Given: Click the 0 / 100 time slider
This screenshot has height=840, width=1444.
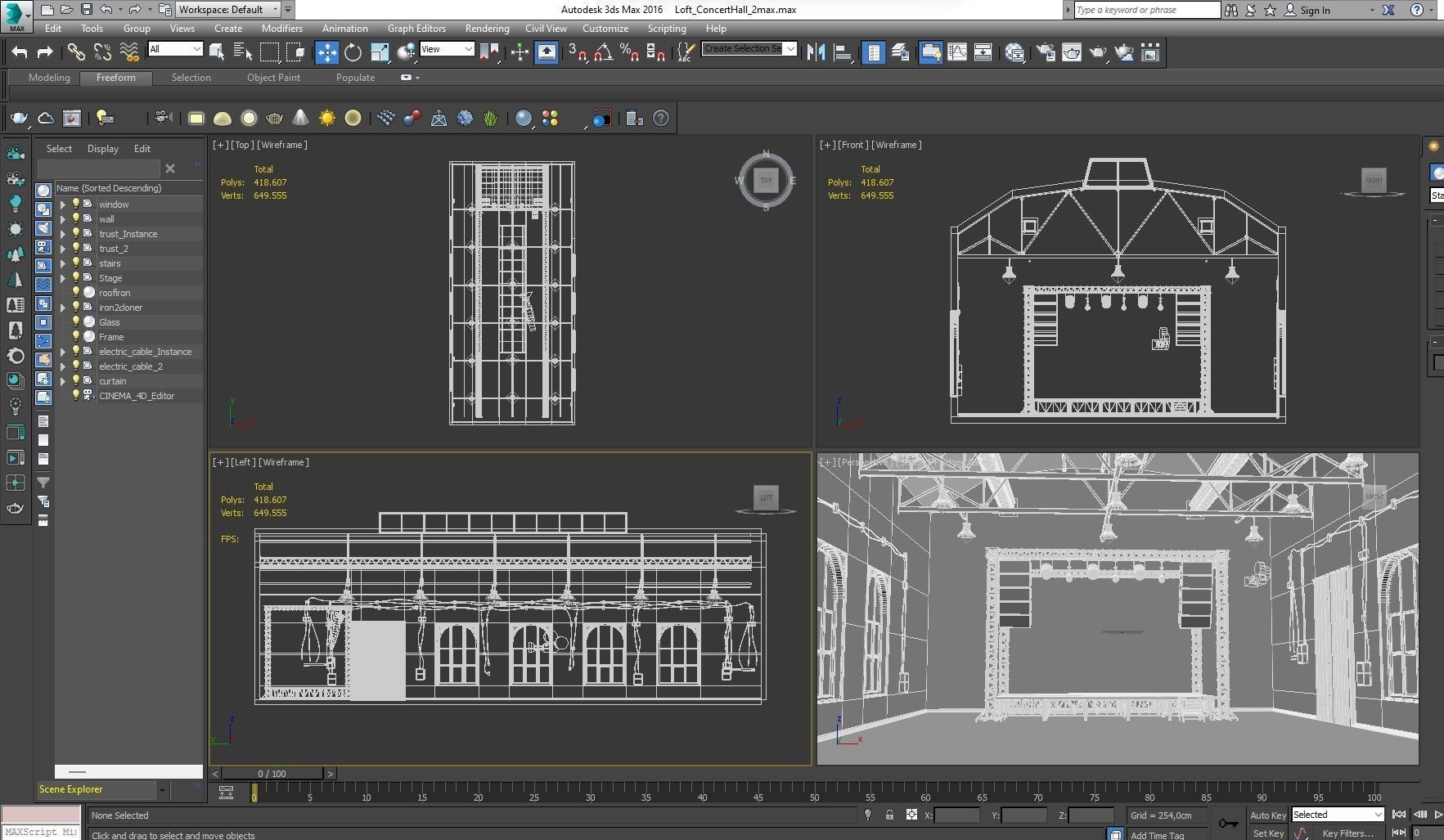Looking at the screenshot, I should (272, 773).
